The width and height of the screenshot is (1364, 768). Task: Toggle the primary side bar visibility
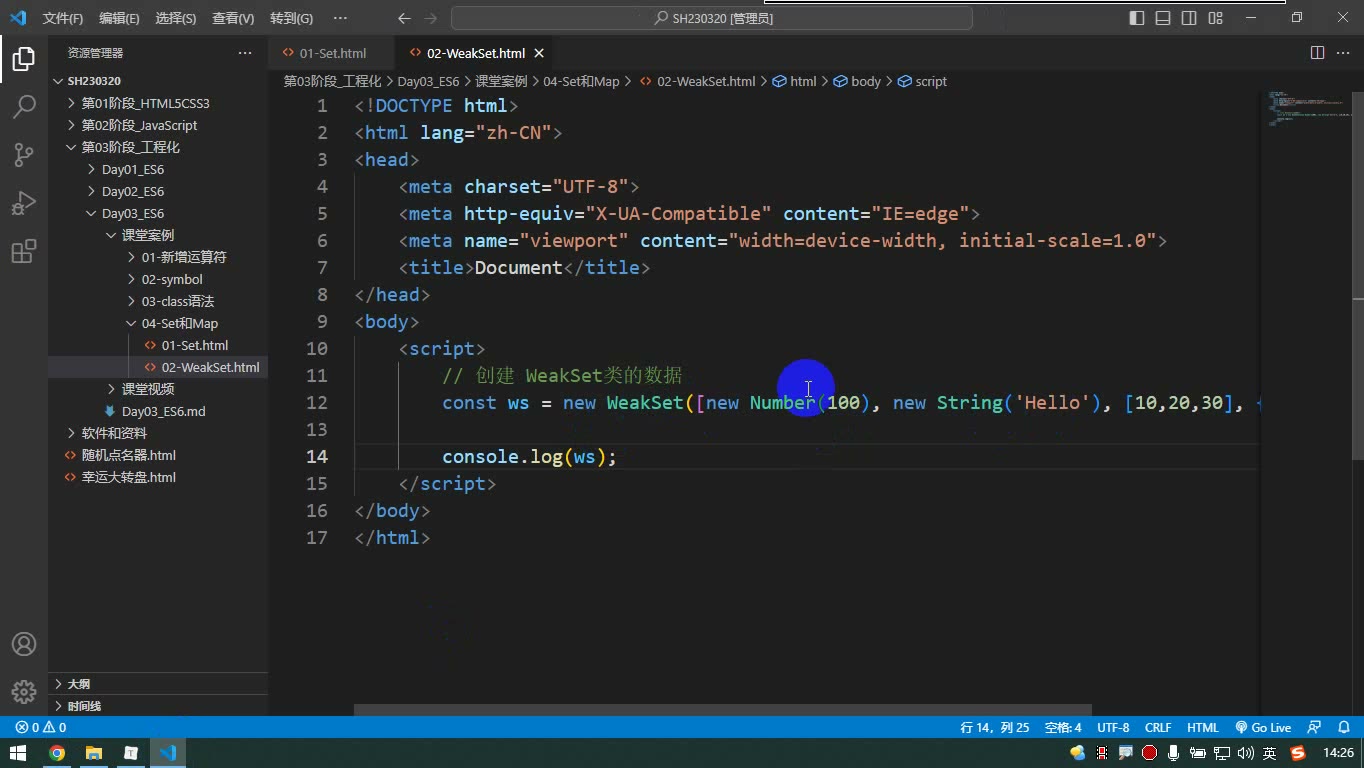pyautogui.click(x=1137, y=18)
